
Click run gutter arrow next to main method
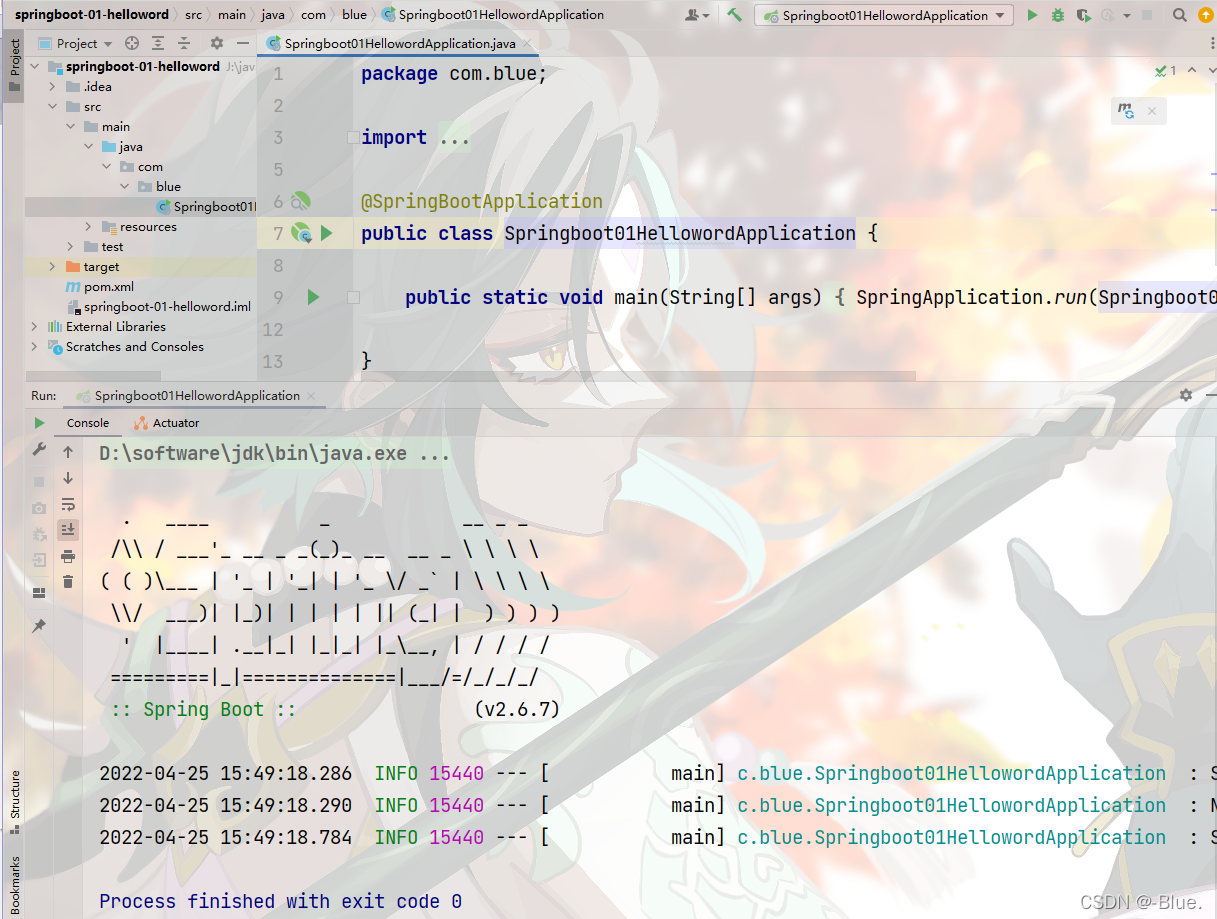click(x=313, y=297)
